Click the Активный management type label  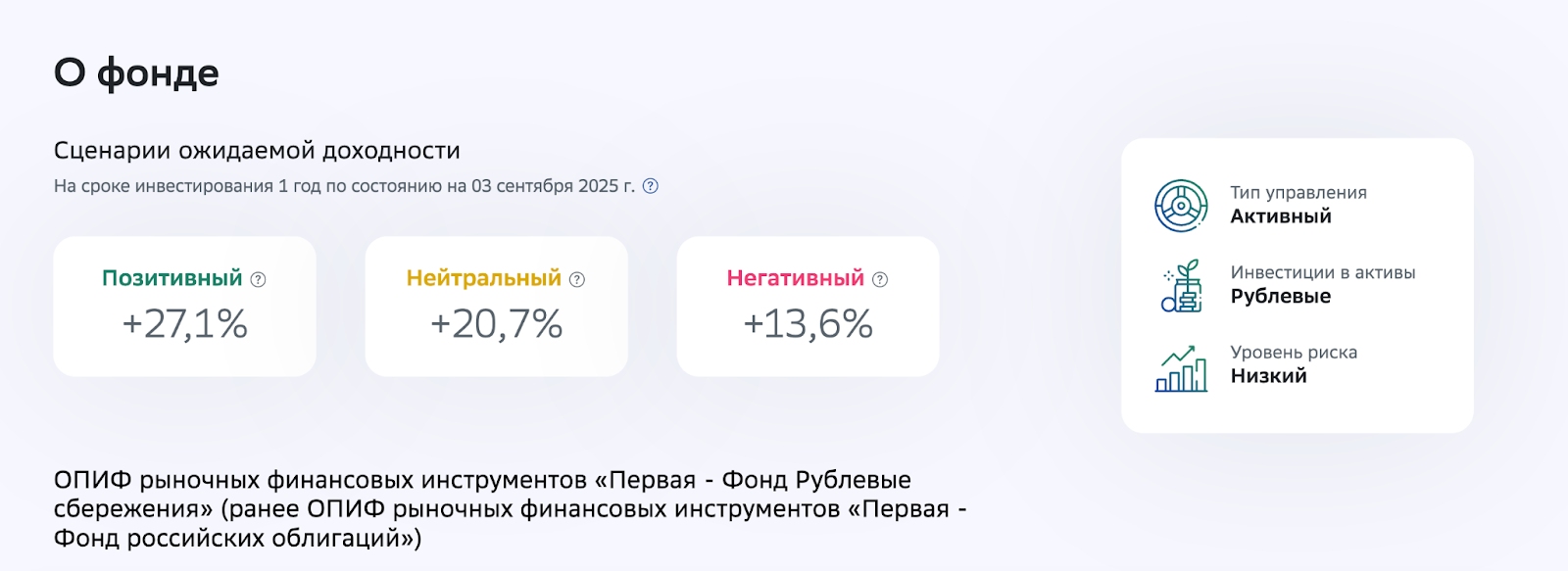pos(1280,216)
